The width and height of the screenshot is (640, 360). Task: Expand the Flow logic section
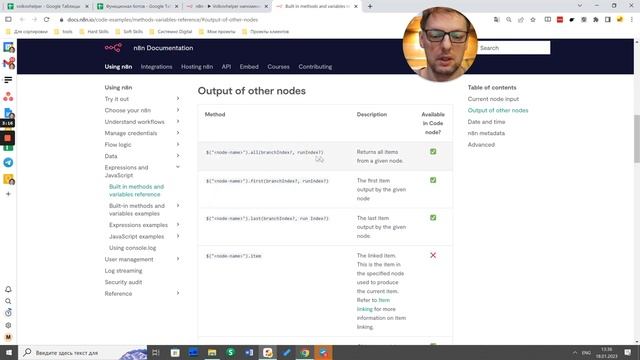[x=178, y=144]
